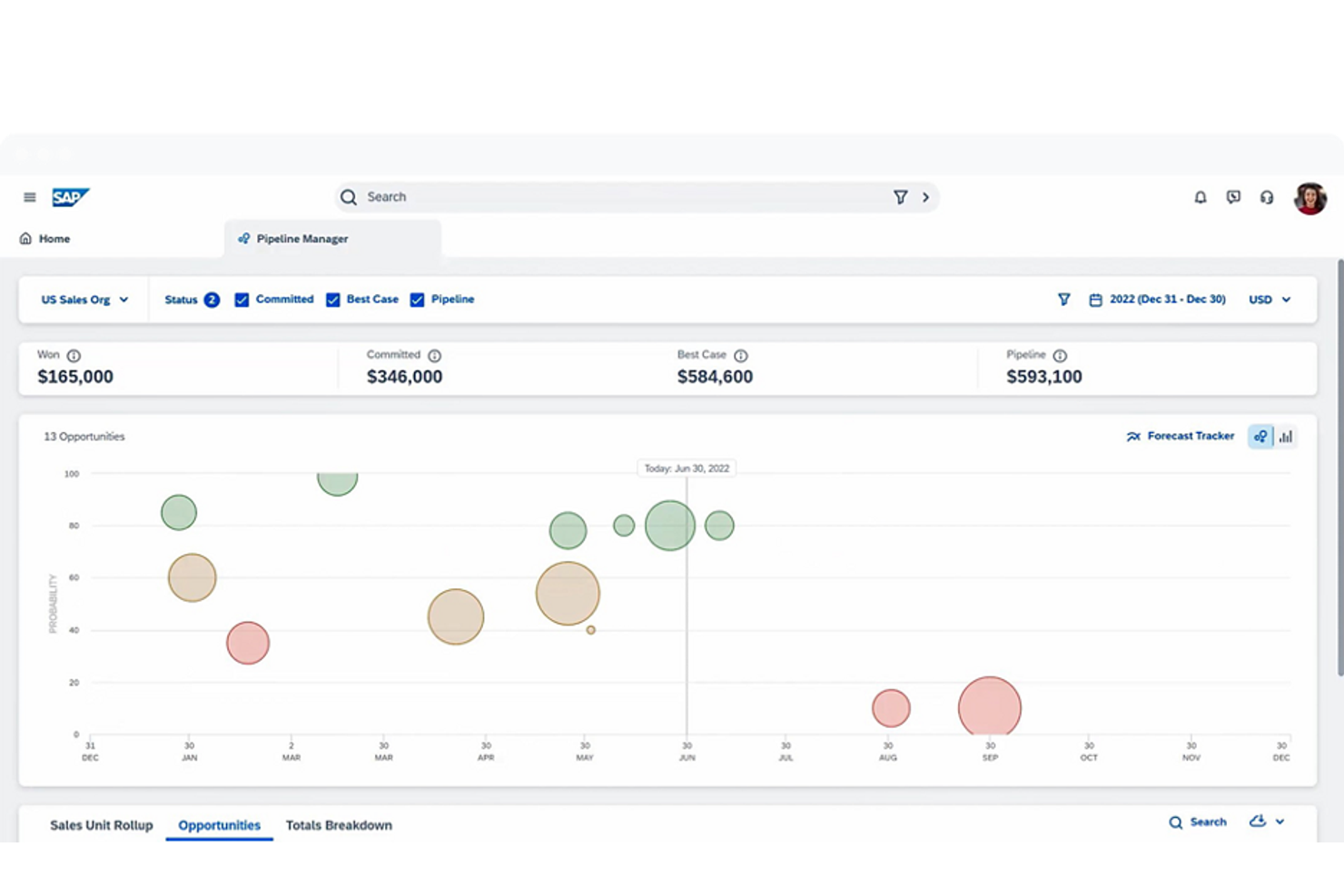This screenshot has width=1344, height=896.
Task: Uncheck the Best Case checkbox
Action: coord(333,300)
